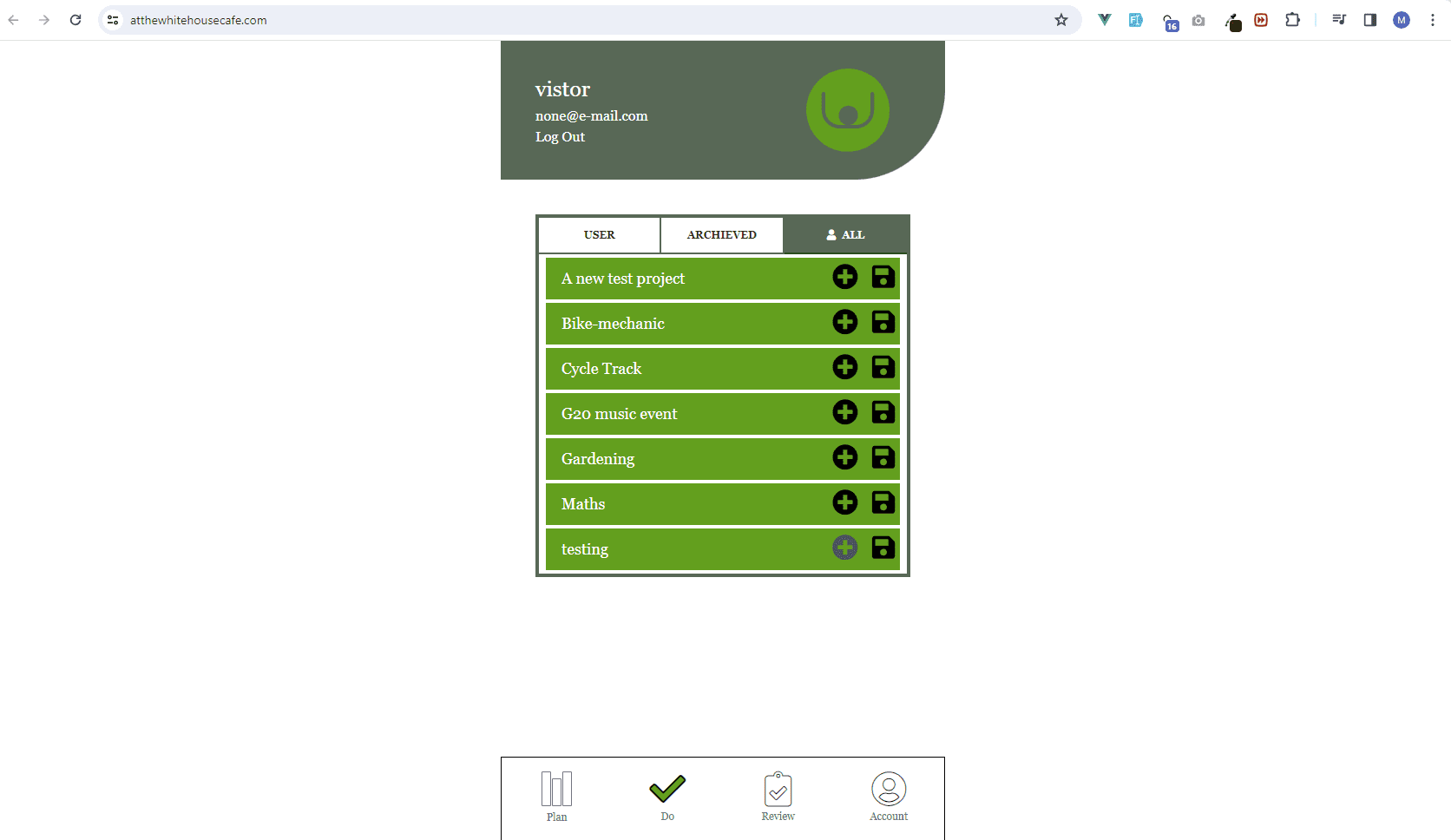
Task: Open the Plan section in bottom navigation
Action: [556, 796]
